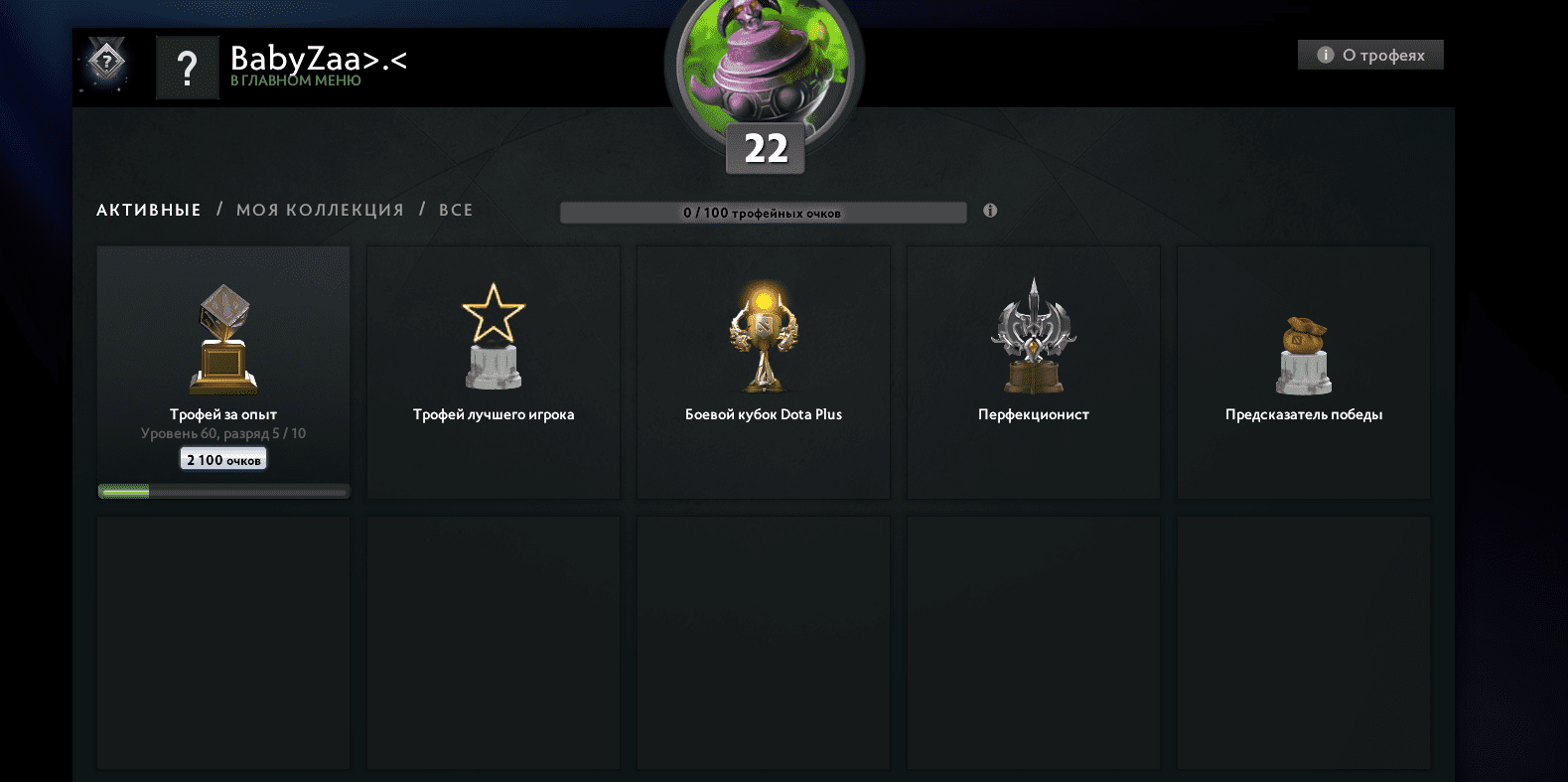Switch to the АКТИВНЫЕ tab
Screen dimensions: 1568x782
pos(149,210)
